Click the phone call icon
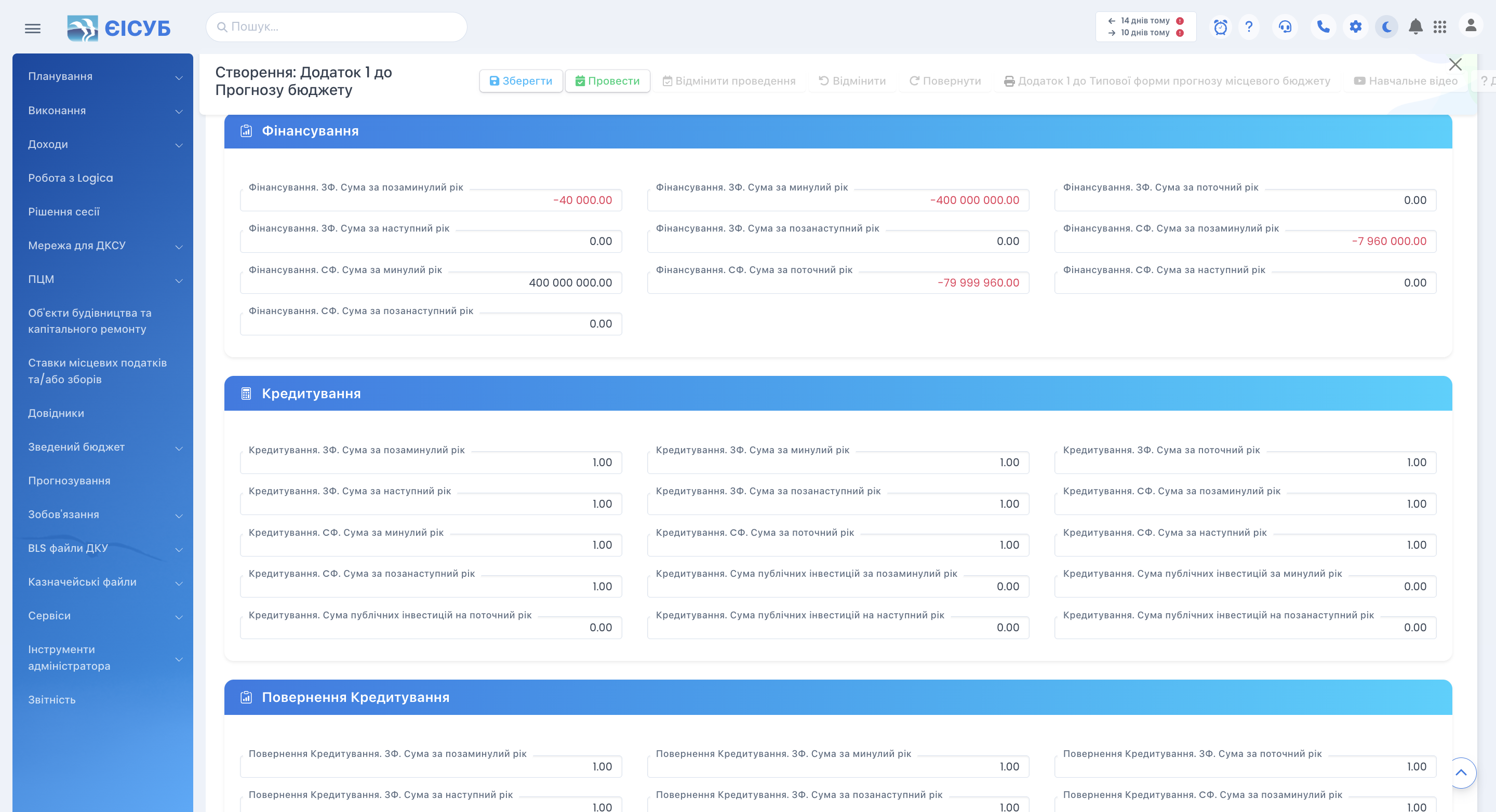The height and width of the screenshot is (812, 1496). tap(1323, 26)
